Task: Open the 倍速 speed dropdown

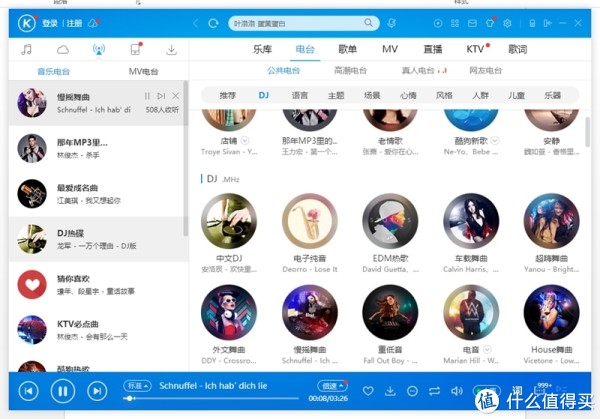Action: click(x=332, y=386)
